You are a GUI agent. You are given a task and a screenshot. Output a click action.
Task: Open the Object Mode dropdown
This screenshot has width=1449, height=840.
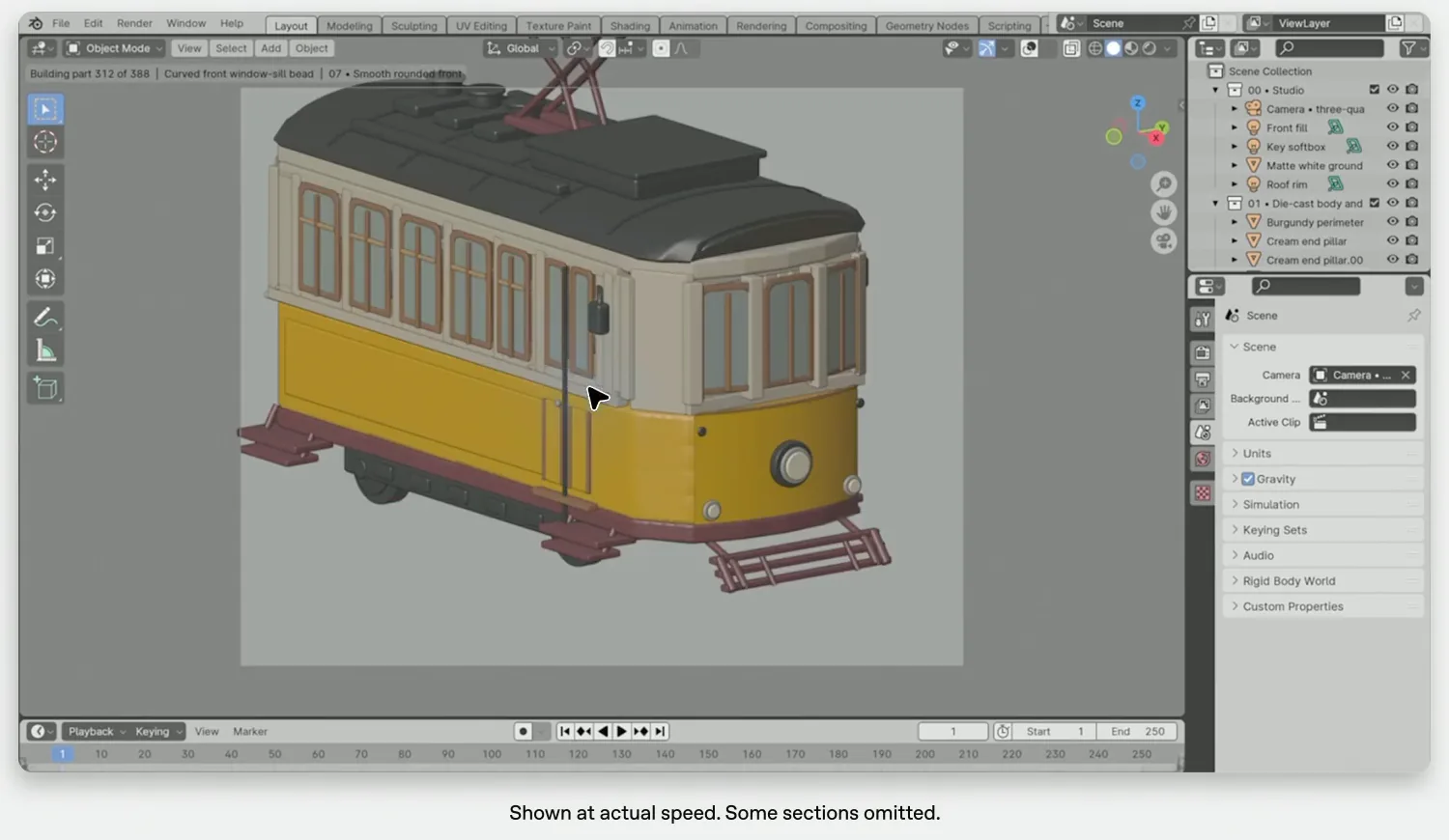pyautogui.click(x=115, y=48)
